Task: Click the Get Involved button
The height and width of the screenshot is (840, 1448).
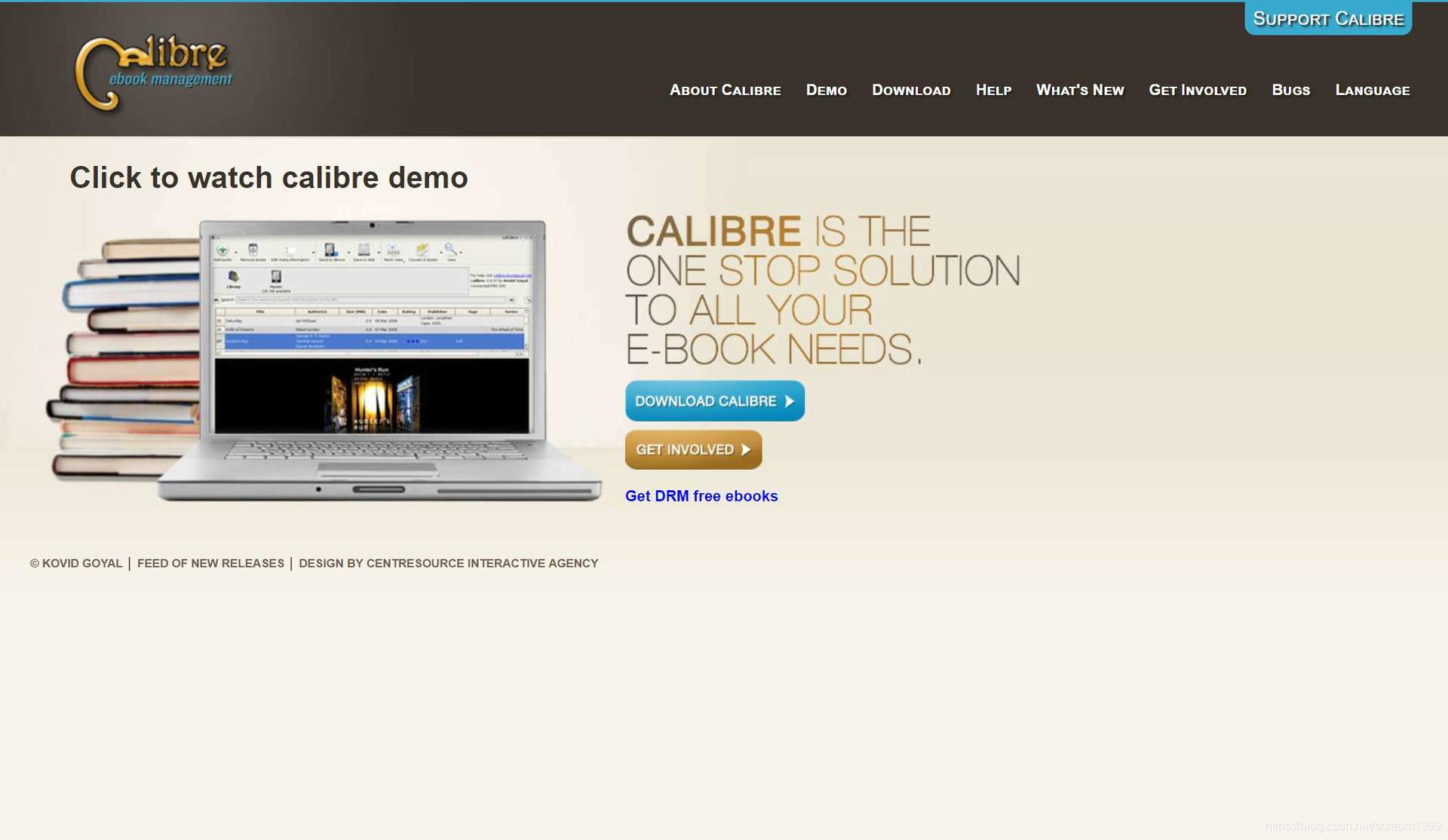Action: coord(693,449)
